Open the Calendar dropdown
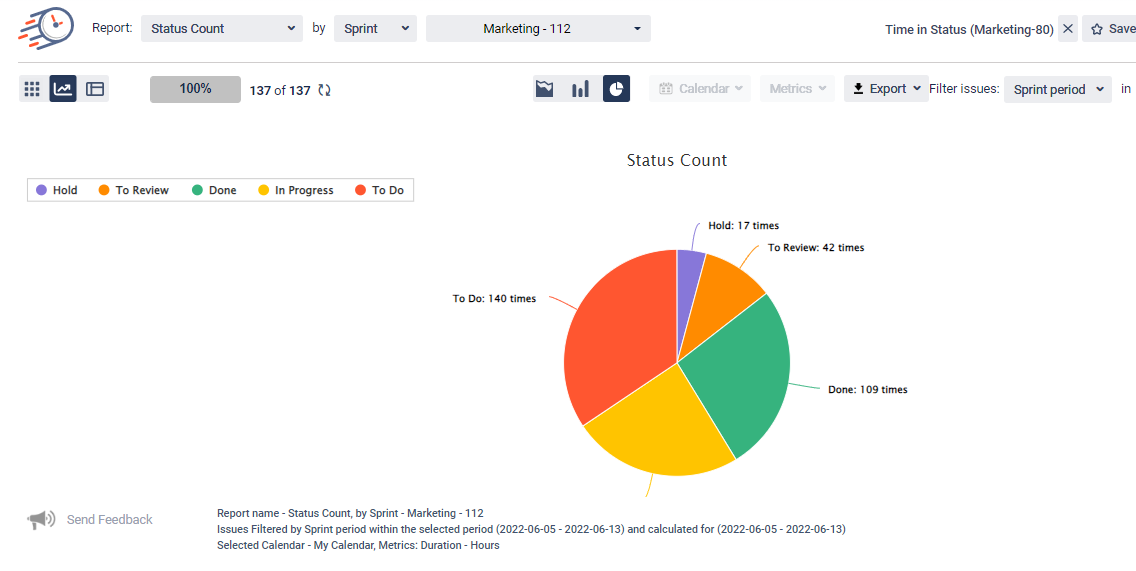Screen dimensions: 1136x571 click(x=700, y=88)
